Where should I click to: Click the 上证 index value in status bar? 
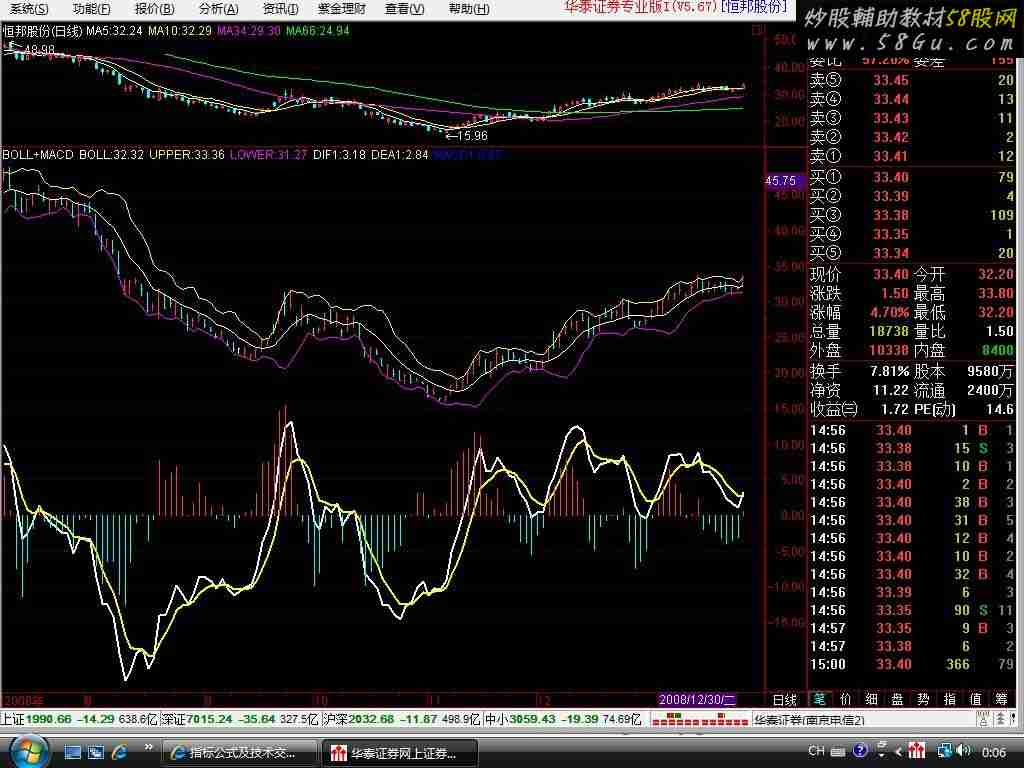50,718
